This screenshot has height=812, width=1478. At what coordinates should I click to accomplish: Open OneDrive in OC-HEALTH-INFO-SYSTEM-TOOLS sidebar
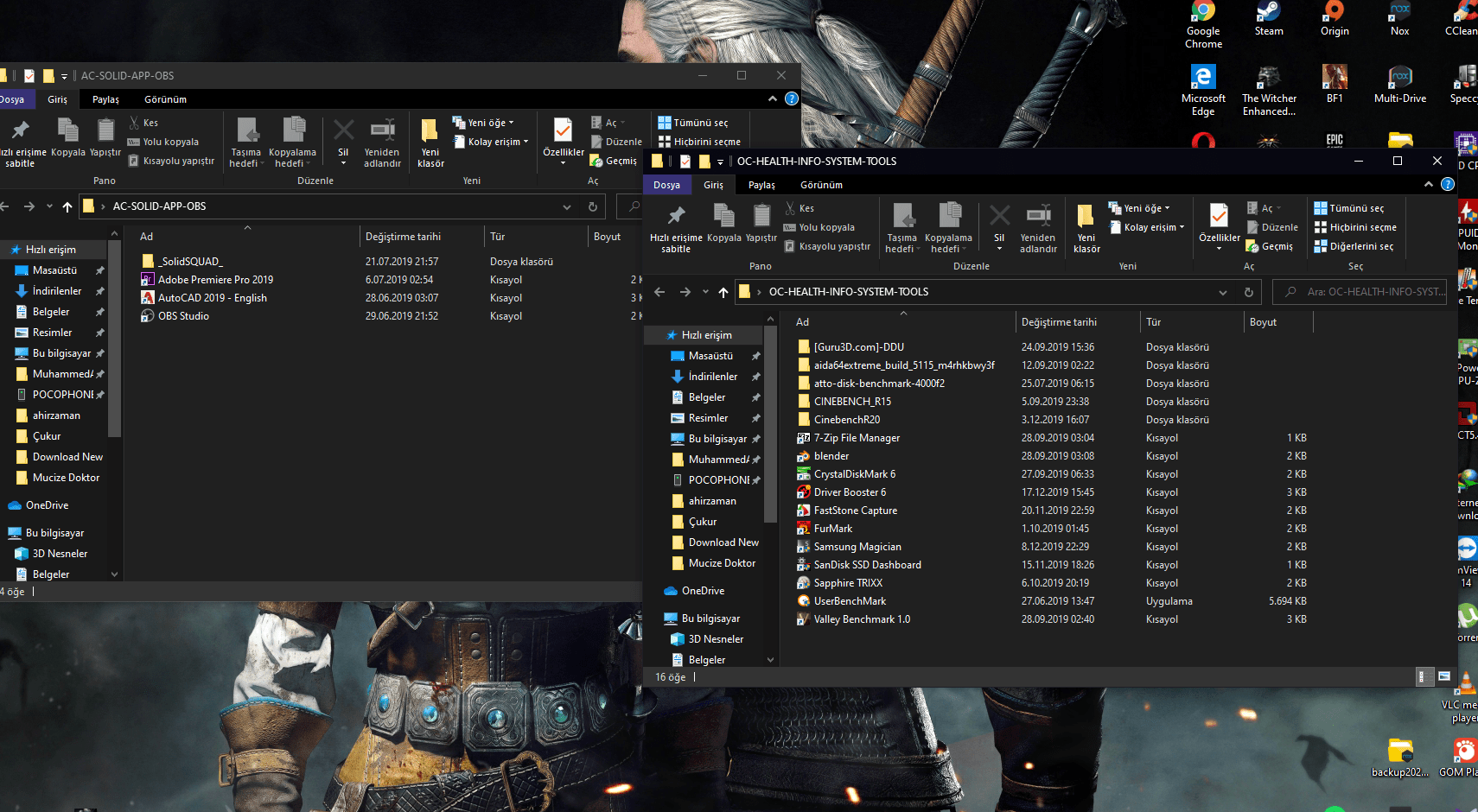694,591
